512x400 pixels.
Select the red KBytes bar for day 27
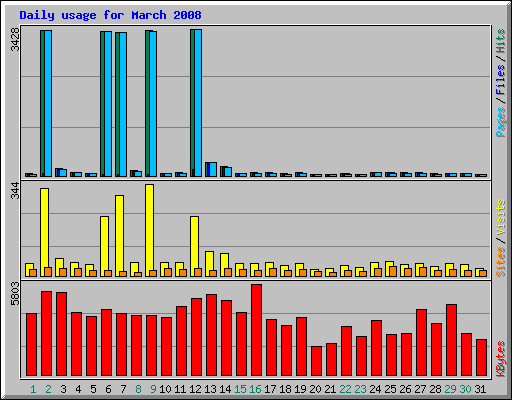pos(421,342)
